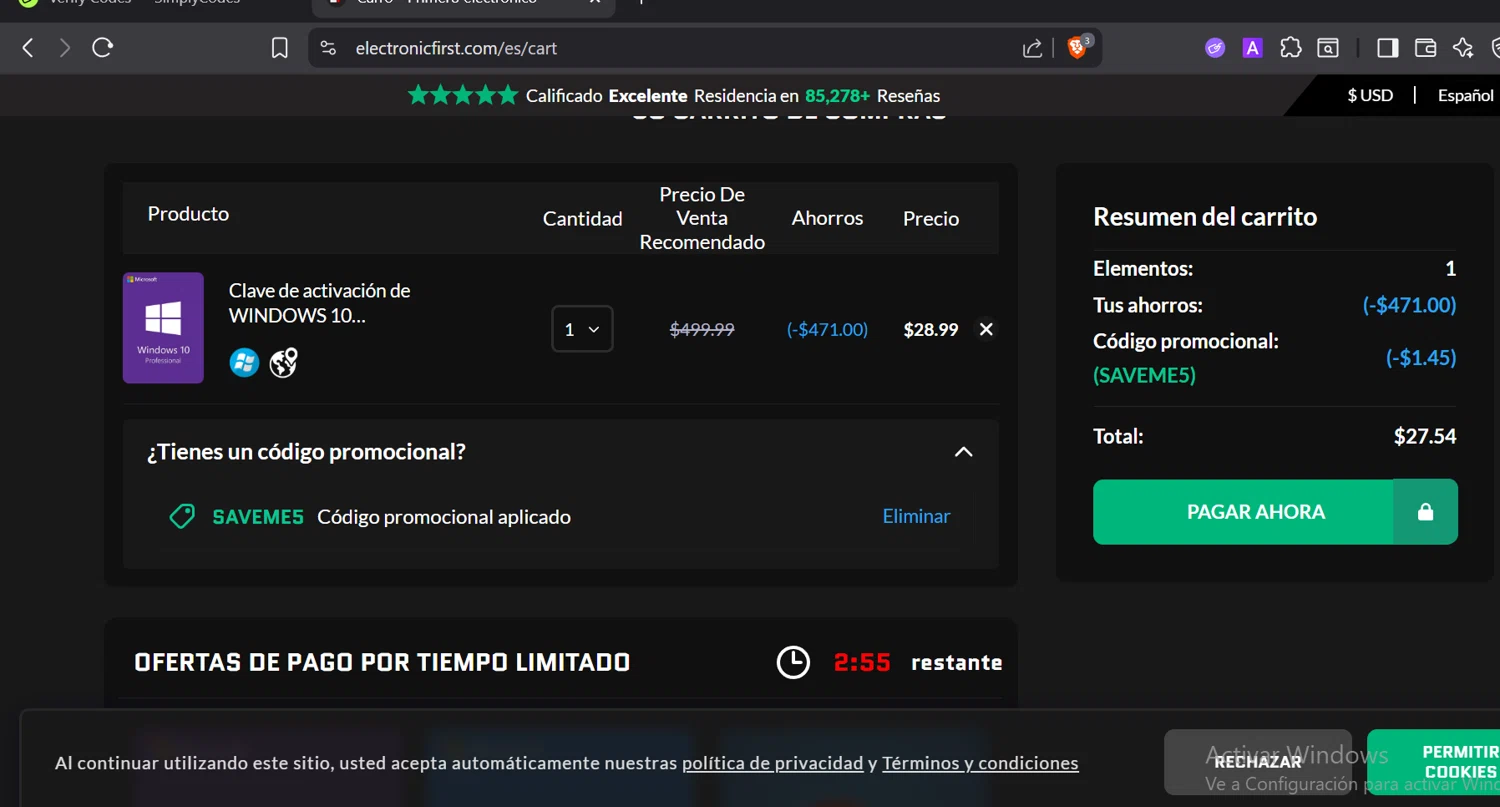The image size is (1500, 807).
Task: Change the currency from $ USD
Action: [1370, 95]
